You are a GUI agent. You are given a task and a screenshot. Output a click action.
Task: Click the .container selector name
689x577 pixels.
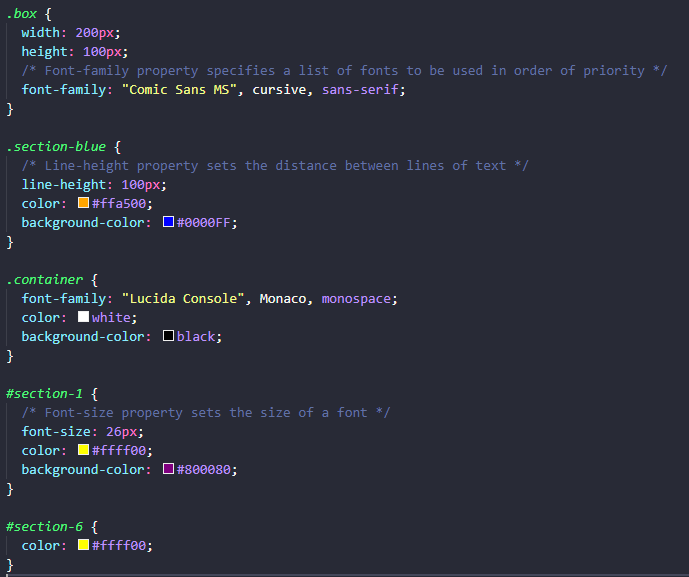coord(45,280)
